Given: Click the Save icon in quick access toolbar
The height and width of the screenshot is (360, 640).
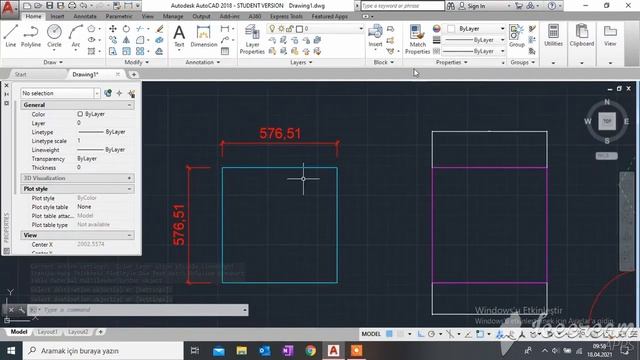Looking at the screenshot, I should 49,6.
